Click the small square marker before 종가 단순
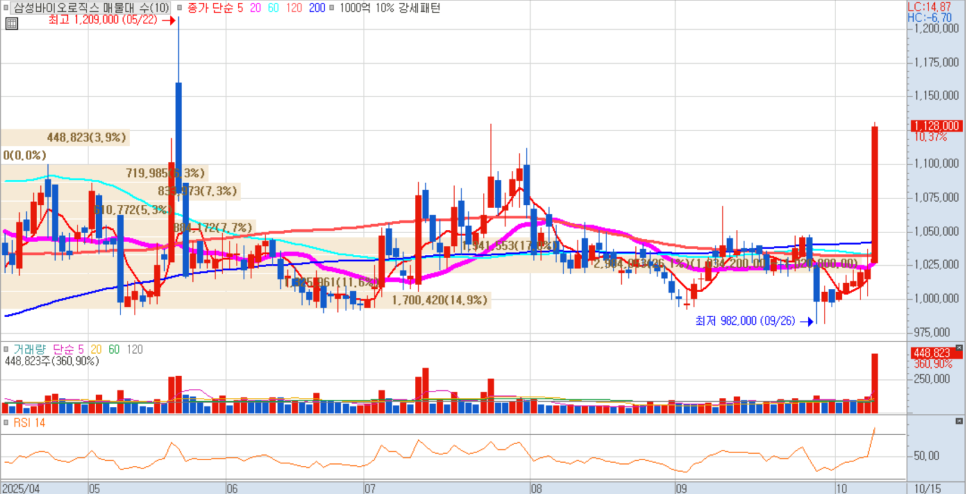Viewport: 966px width, 494px height. (178, 9)
